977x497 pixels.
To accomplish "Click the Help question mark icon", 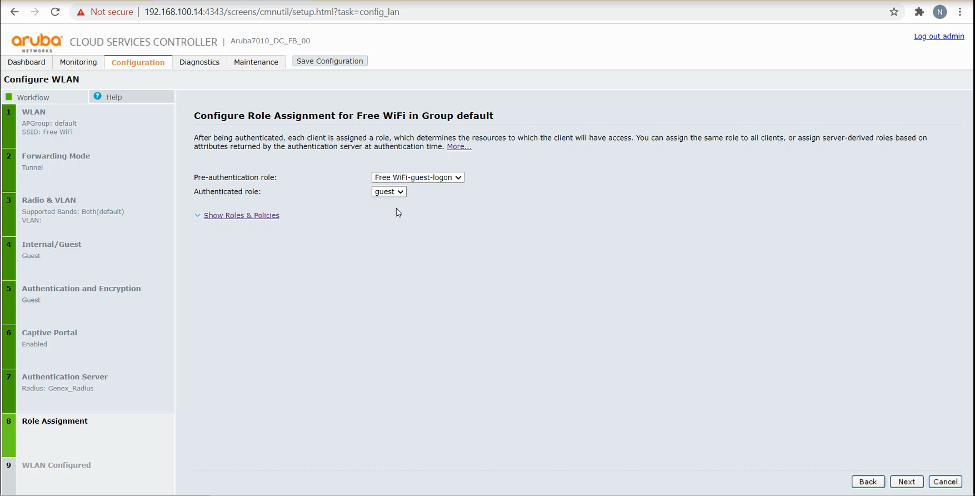I will click(x=97, y=97).
